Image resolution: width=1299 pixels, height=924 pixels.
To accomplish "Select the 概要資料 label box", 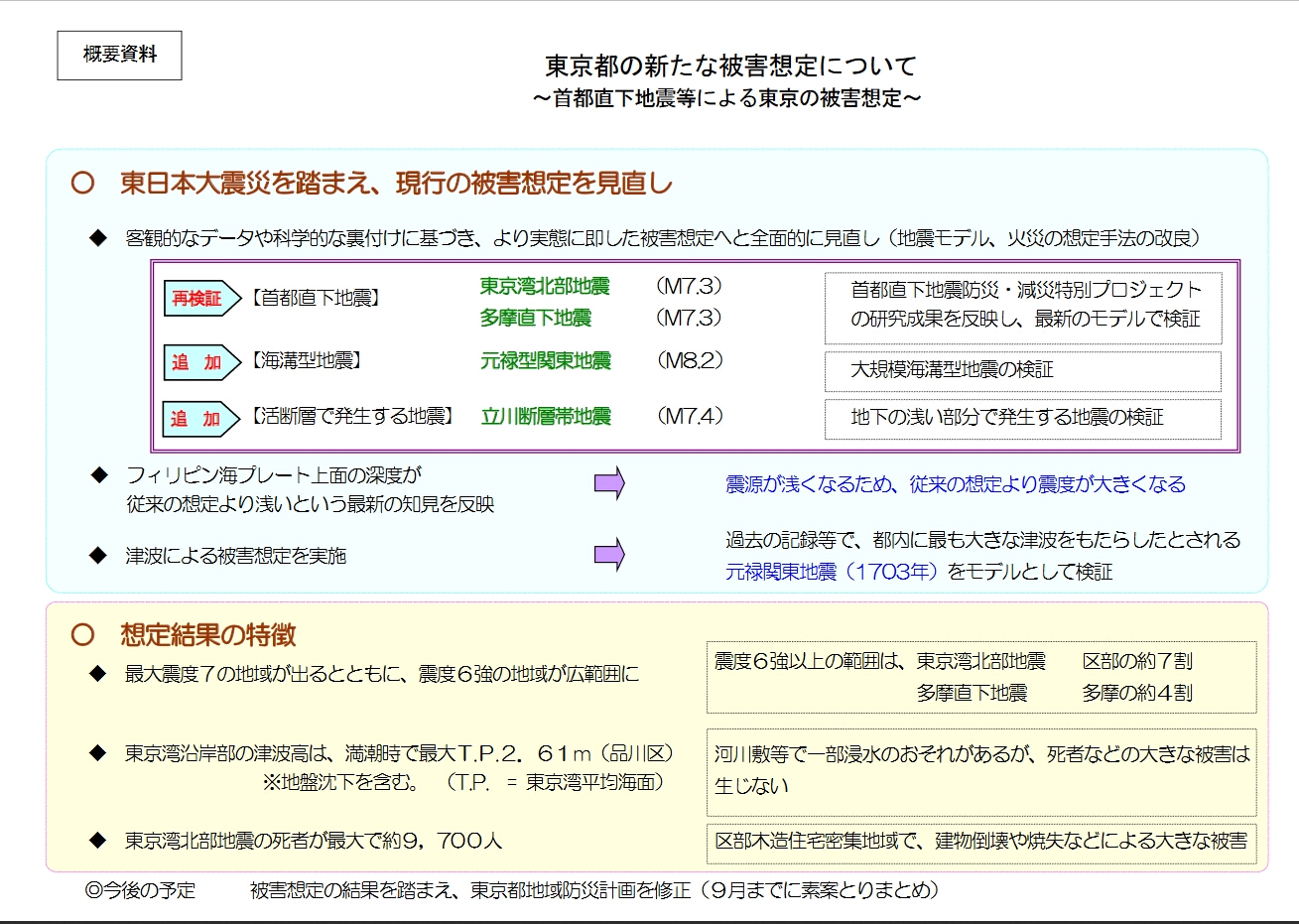I will coord(120,56).
